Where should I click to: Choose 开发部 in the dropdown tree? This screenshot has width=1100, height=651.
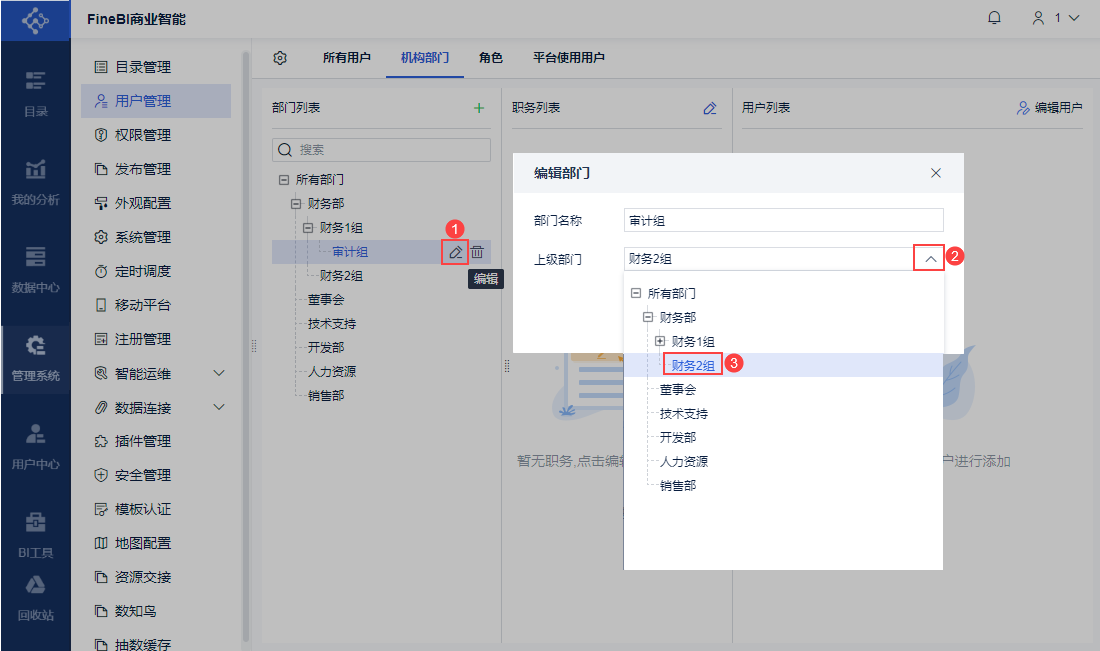click(x=678, y=438)
